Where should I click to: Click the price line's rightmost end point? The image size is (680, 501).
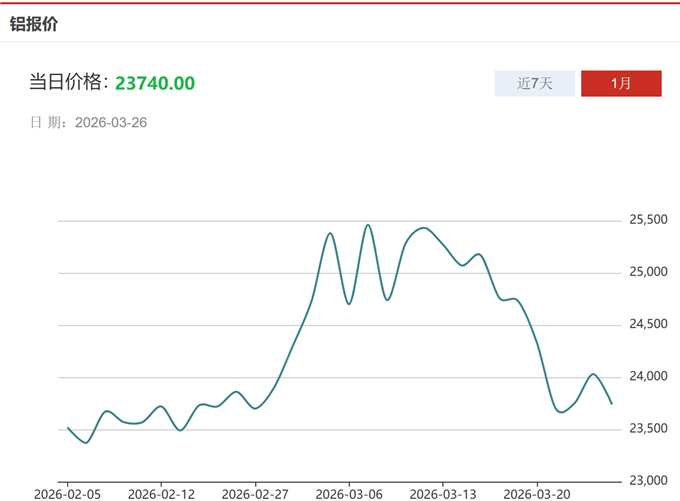[612, 403]
